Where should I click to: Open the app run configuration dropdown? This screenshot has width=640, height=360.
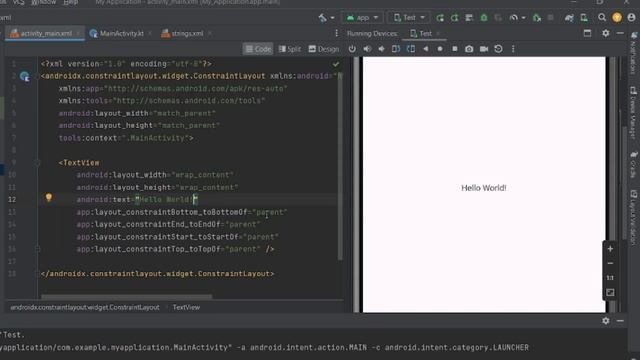(x=362, y=18)
